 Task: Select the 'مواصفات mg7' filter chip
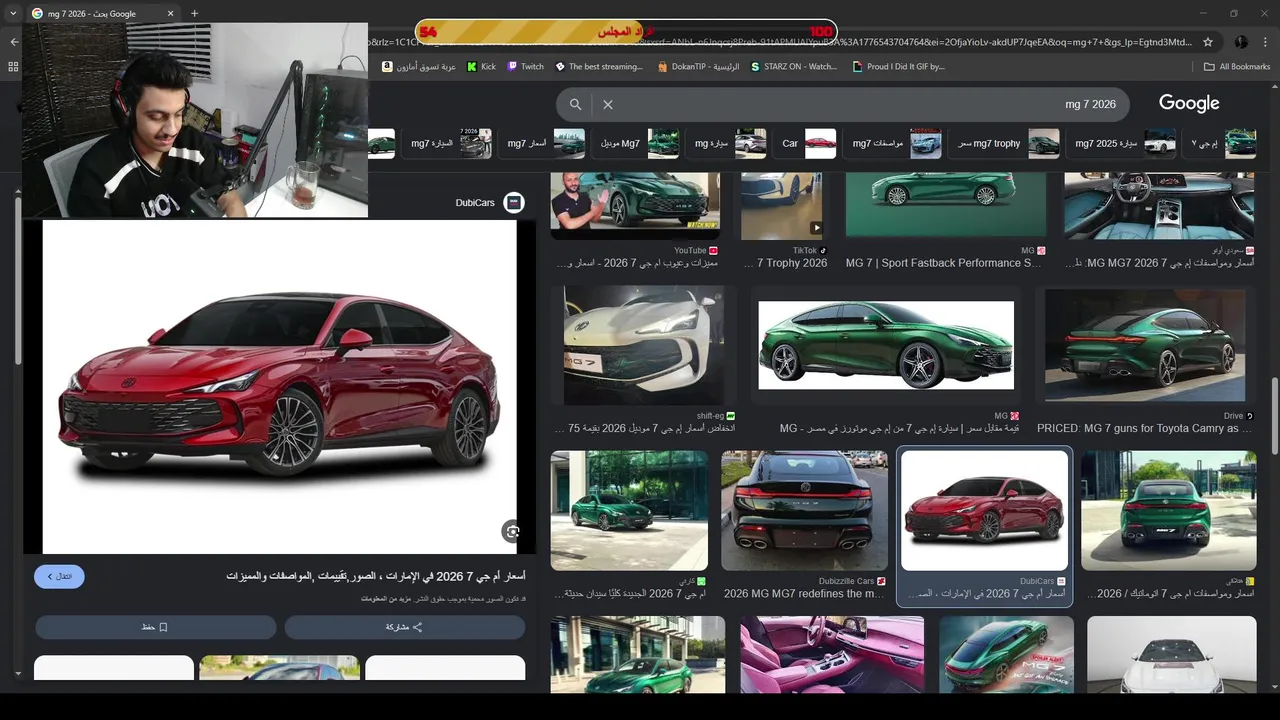click(894, 144)
